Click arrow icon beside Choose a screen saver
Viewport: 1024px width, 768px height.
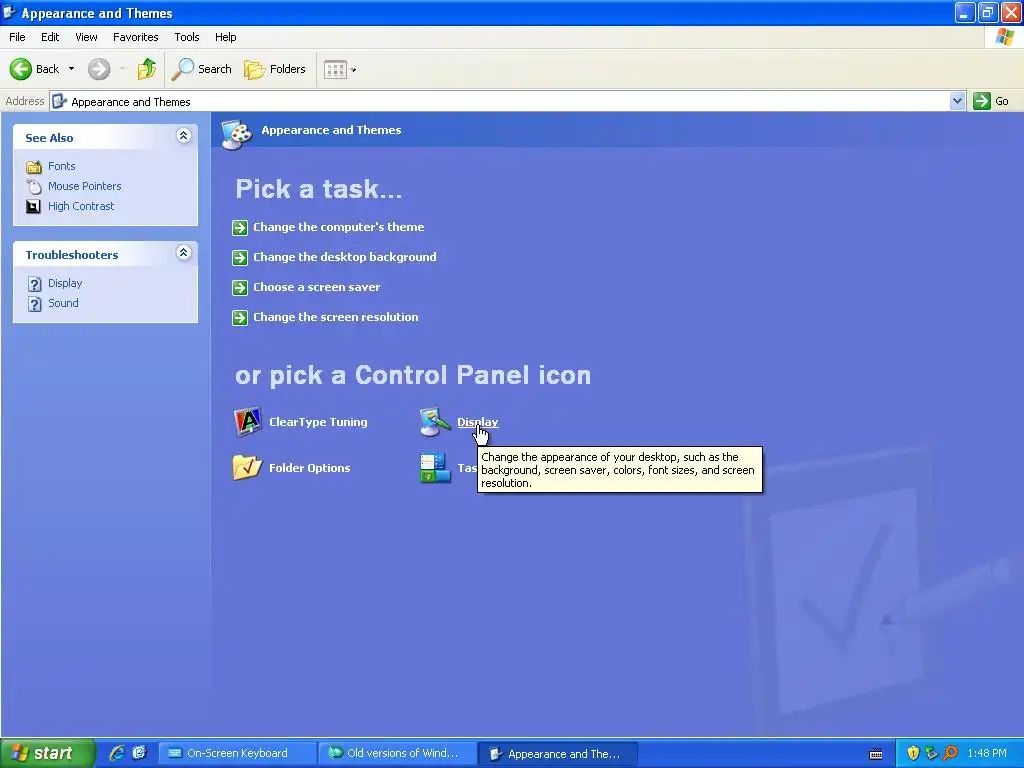point(240,287)
